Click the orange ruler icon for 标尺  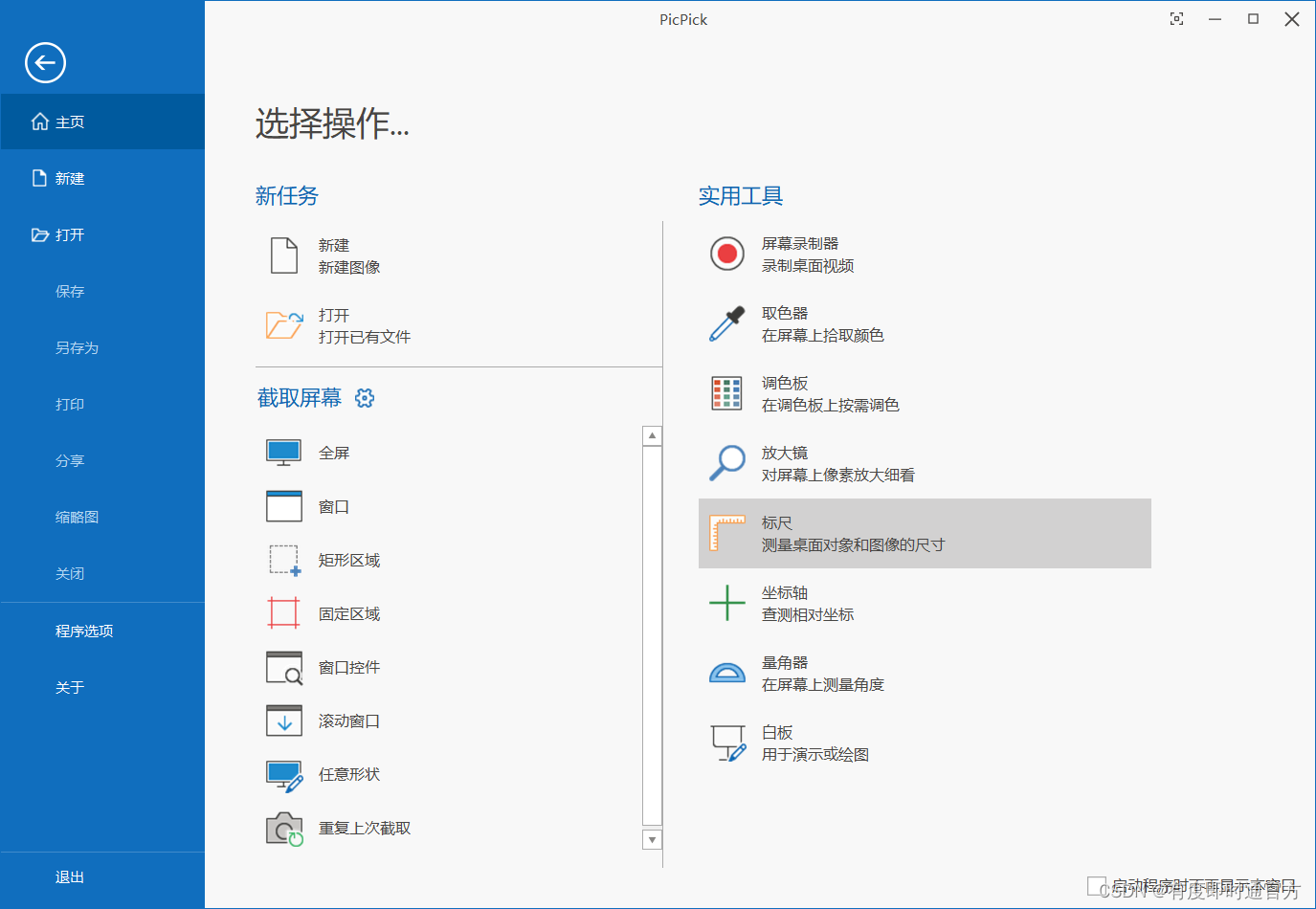click(x=727, y=533)
